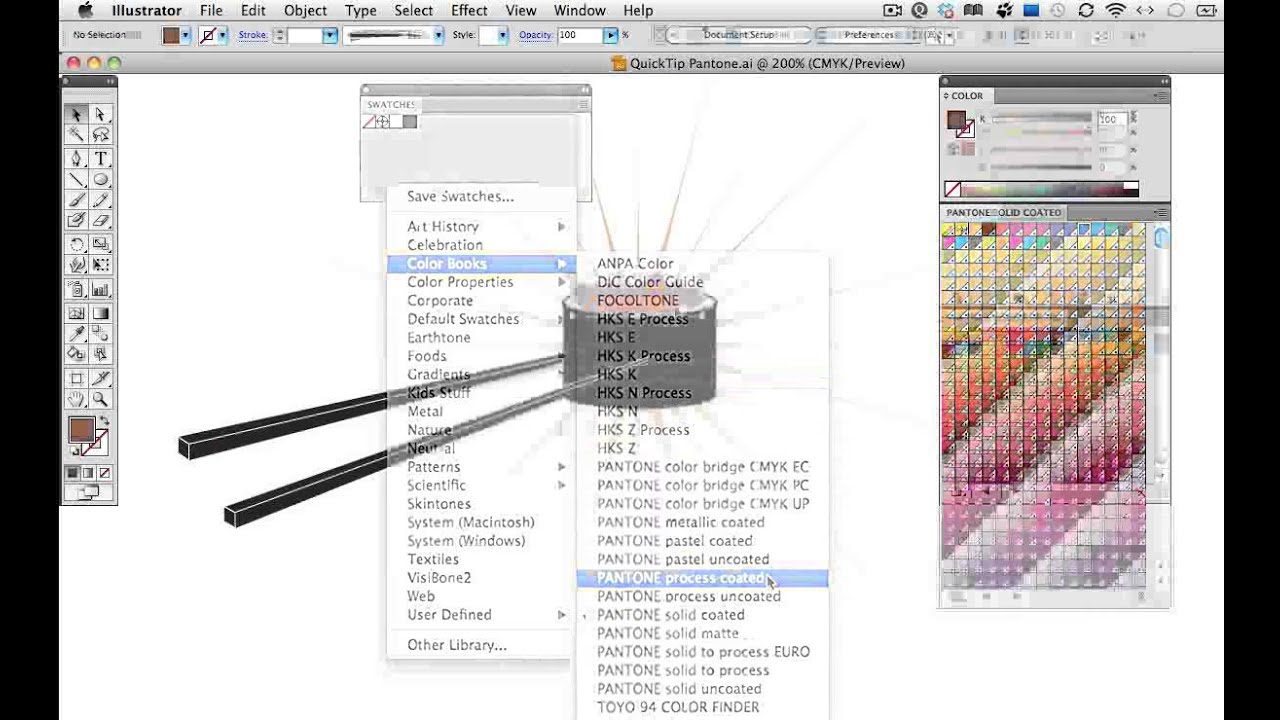The width and height of the screenshot is (1280, 720).
Task: Open the Apple menu
Action: point(86,10)
